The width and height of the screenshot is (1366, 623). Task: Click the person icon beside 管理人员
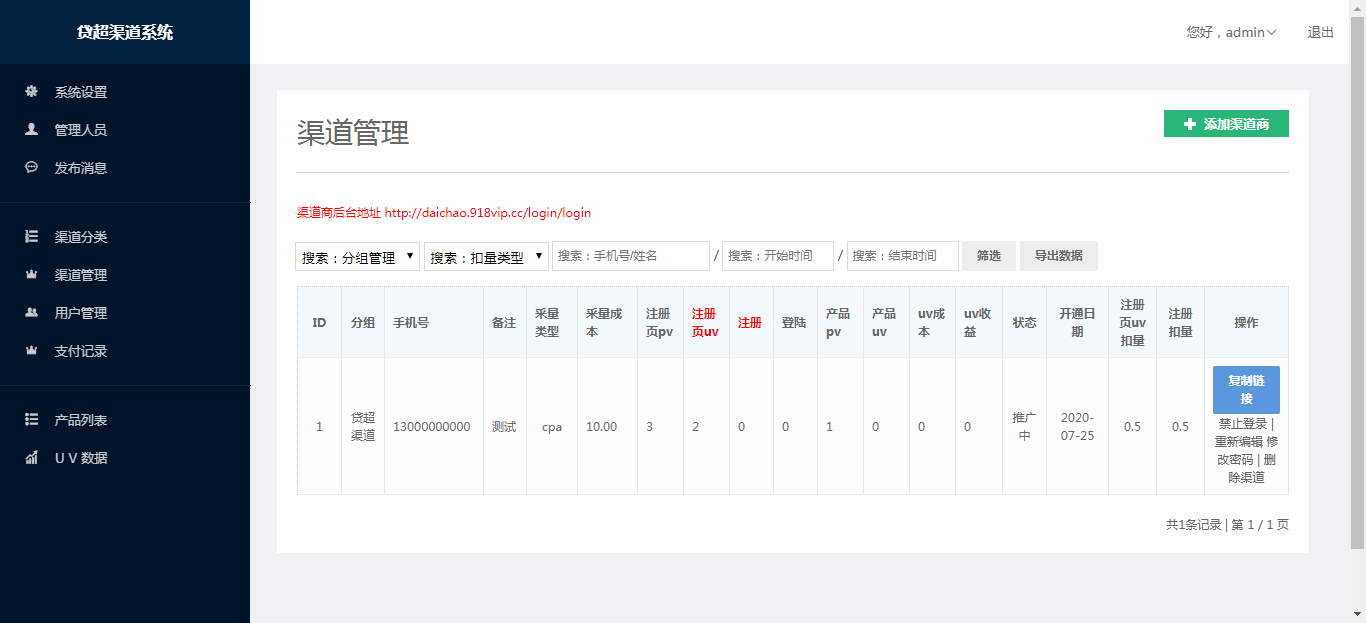pos(32,130)
